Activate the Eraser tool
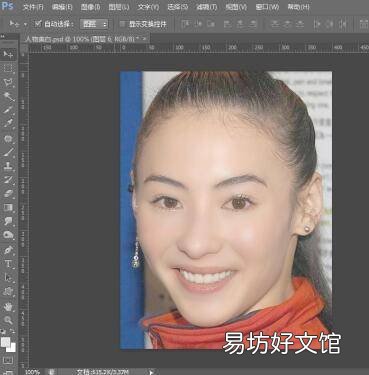This screenshot has width=369, height=375. click(x=8, y=193)
